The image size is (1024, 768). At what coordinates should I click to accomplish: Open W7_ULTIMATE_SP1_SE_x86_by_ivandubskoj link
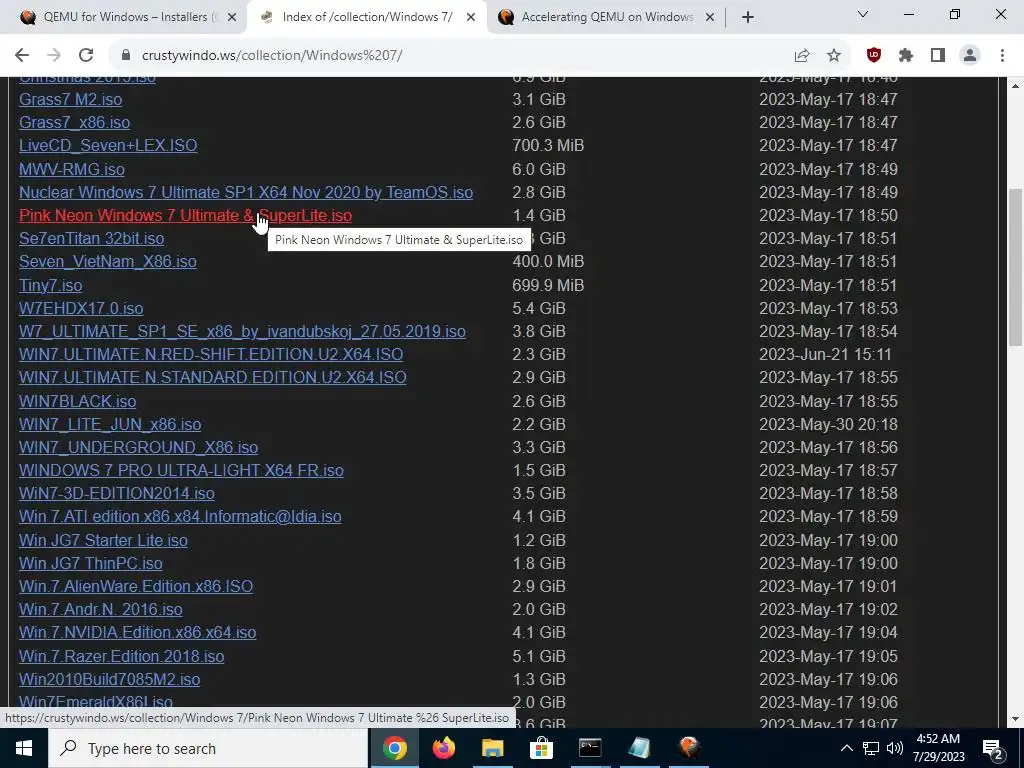[x=242, y=331]
